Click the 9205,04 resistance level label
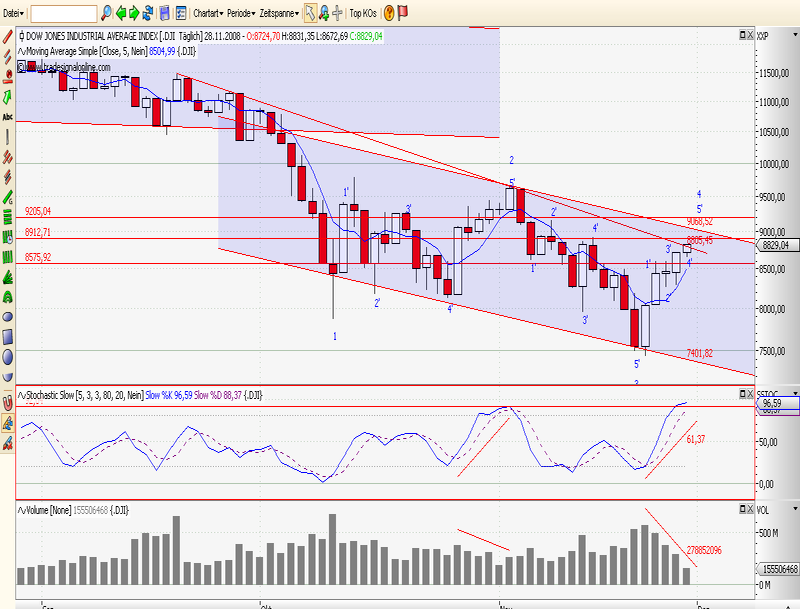800x609 pixels. (38, 211)
